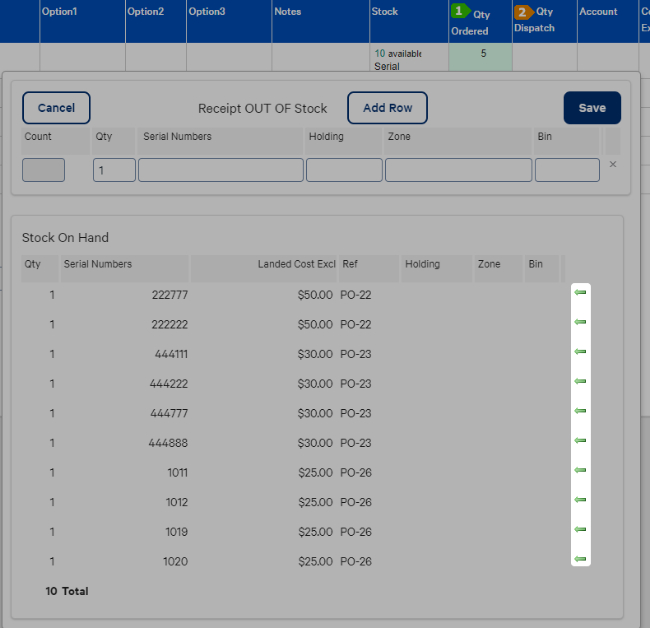Viewport: 650px width, 628px height.
Task: Select green arrow beside serial 222222
Action: [580, 322]
